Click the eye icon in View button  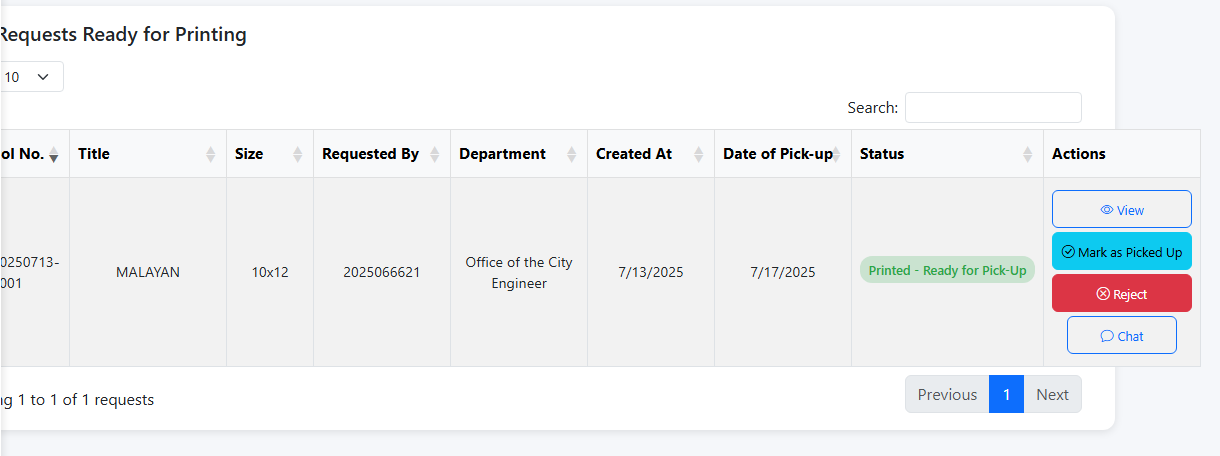(1106, 210)
